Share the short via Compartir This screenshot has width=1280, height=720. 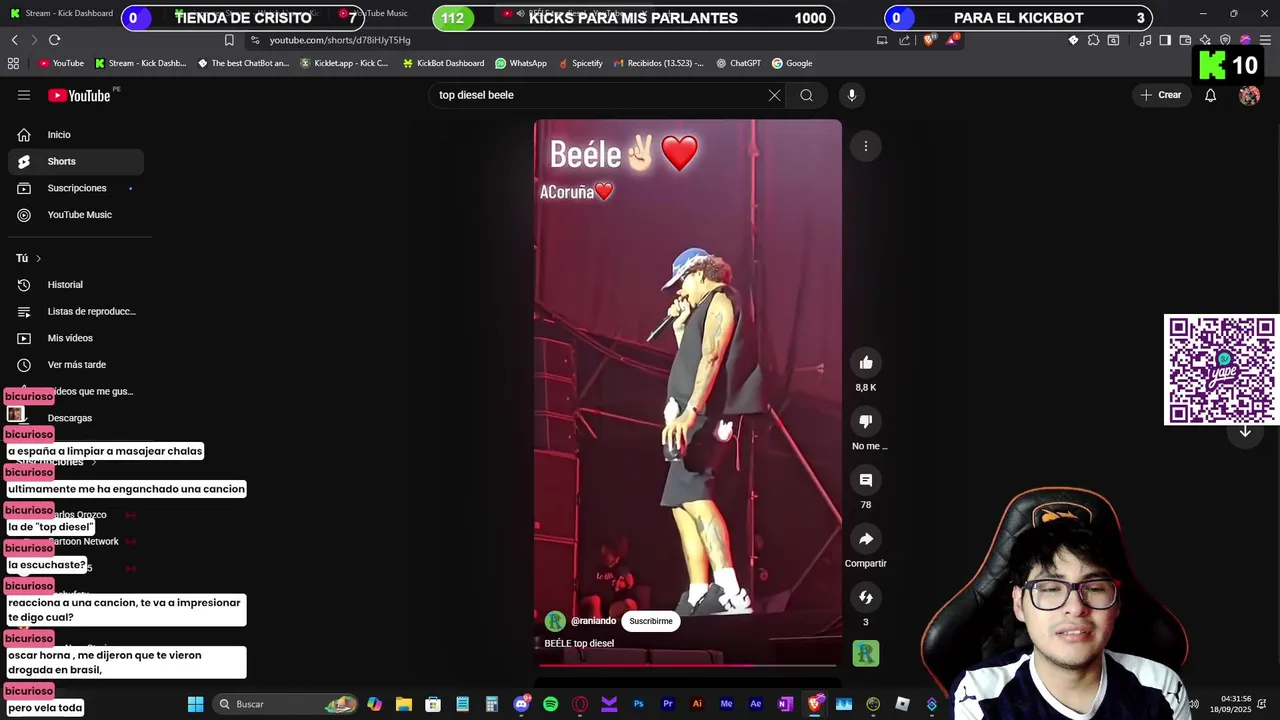(866, 539)
